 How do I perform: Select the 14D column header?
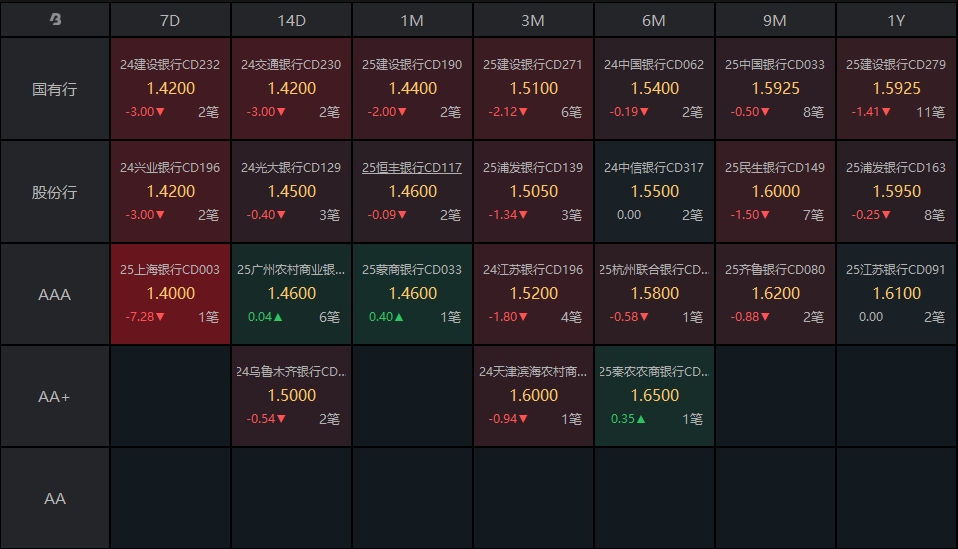pos(291,20)
